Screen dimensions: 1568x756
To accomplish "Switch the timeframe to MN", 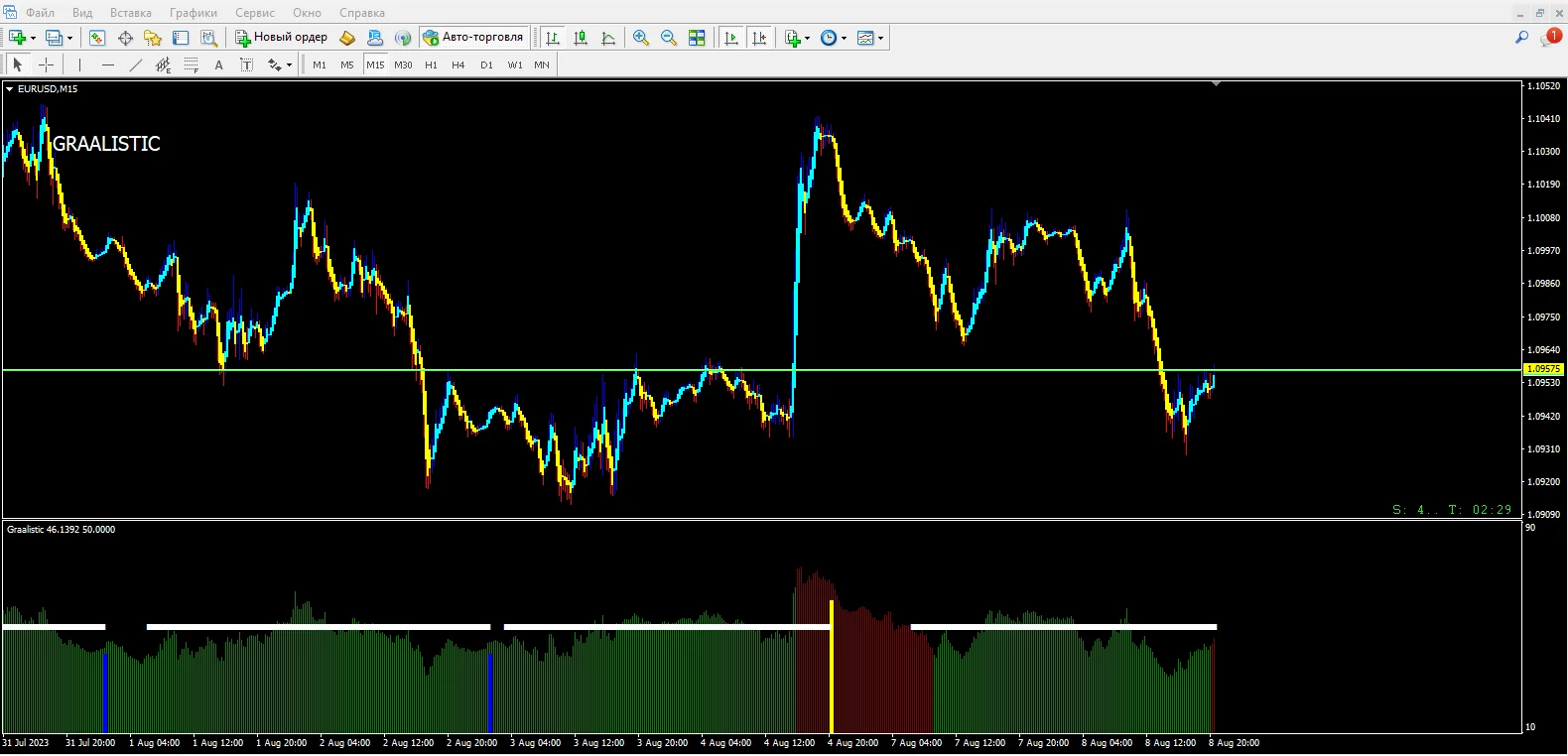I will tap(542, 64).
